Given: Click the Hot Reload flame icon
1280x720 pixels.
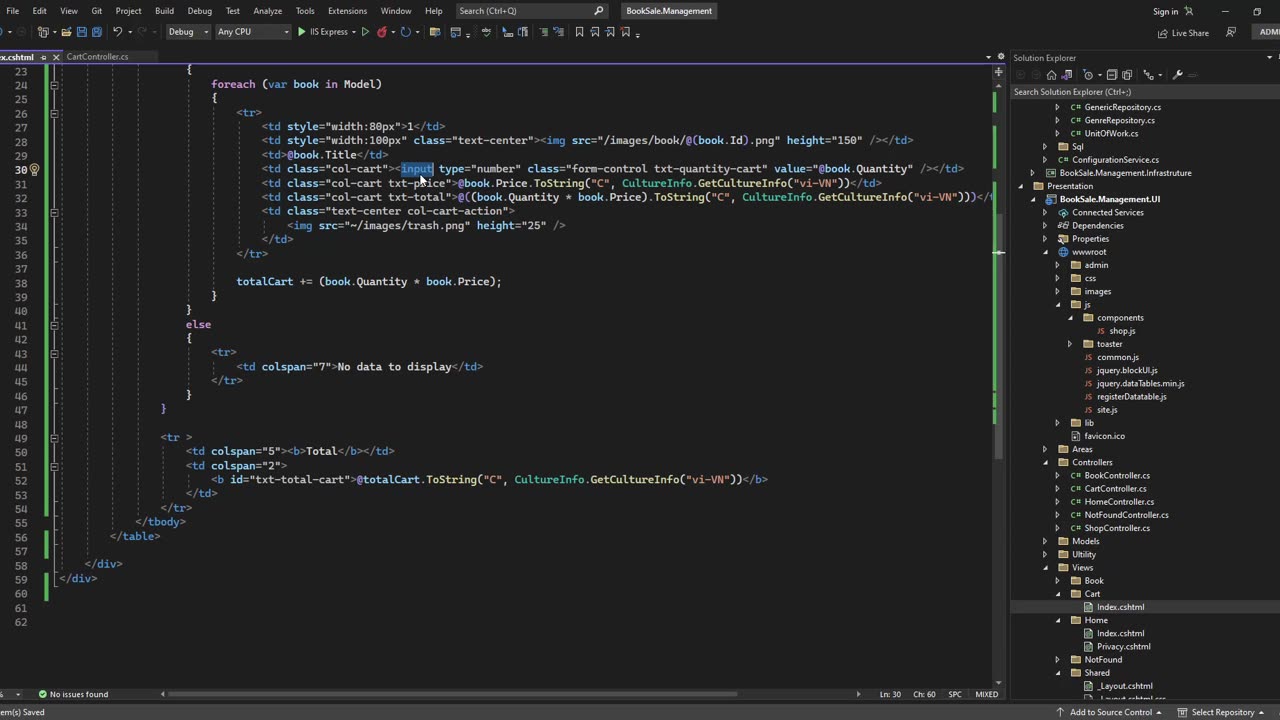Looking at the screenshot, I should 382,32.
